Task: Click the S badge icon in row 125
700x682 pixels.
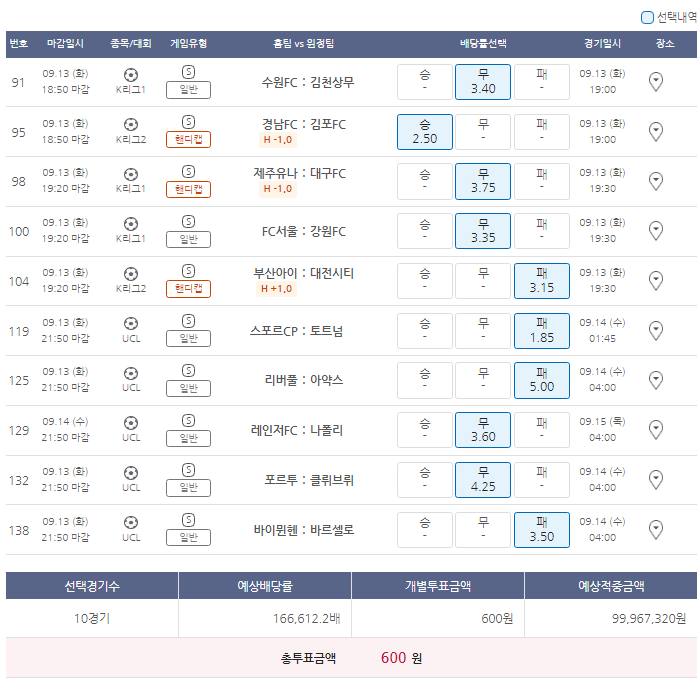Action: (x=188, y=370)
